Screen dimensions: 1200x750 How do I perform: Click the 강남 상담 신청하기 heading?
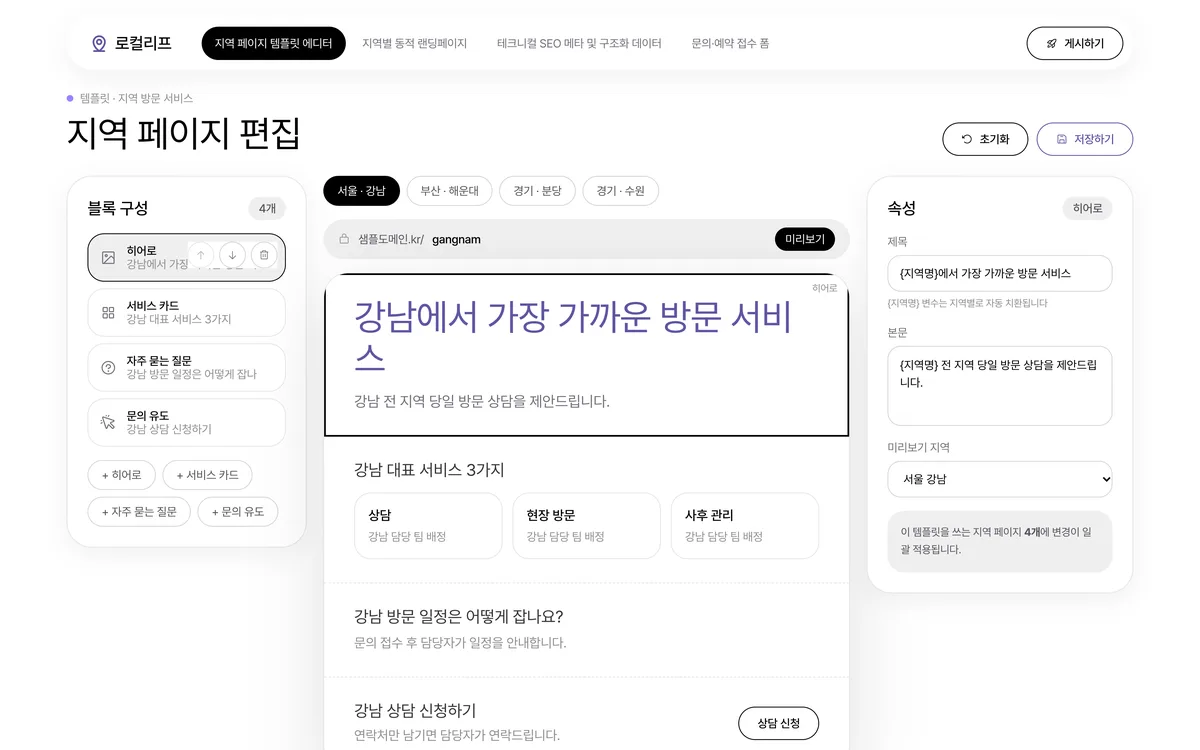(415, 710)
